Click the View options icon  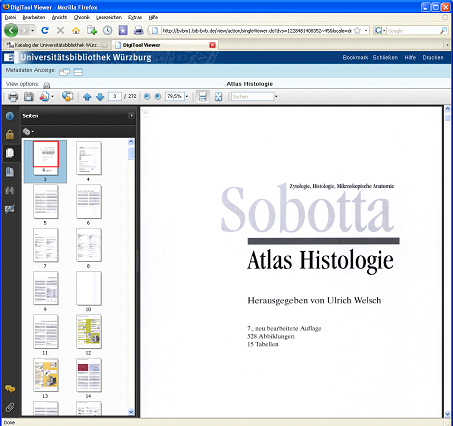pos(46,85)
